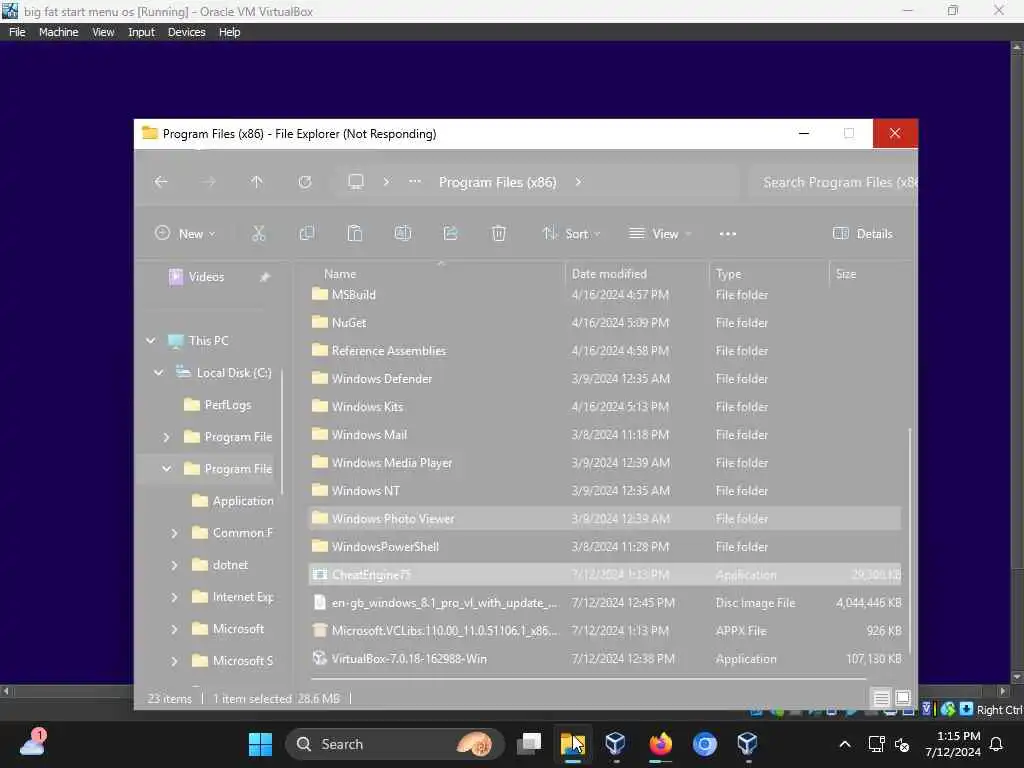Select the Reference Assemblies folder
1024x768 pixels.
[x=604, y=351]
